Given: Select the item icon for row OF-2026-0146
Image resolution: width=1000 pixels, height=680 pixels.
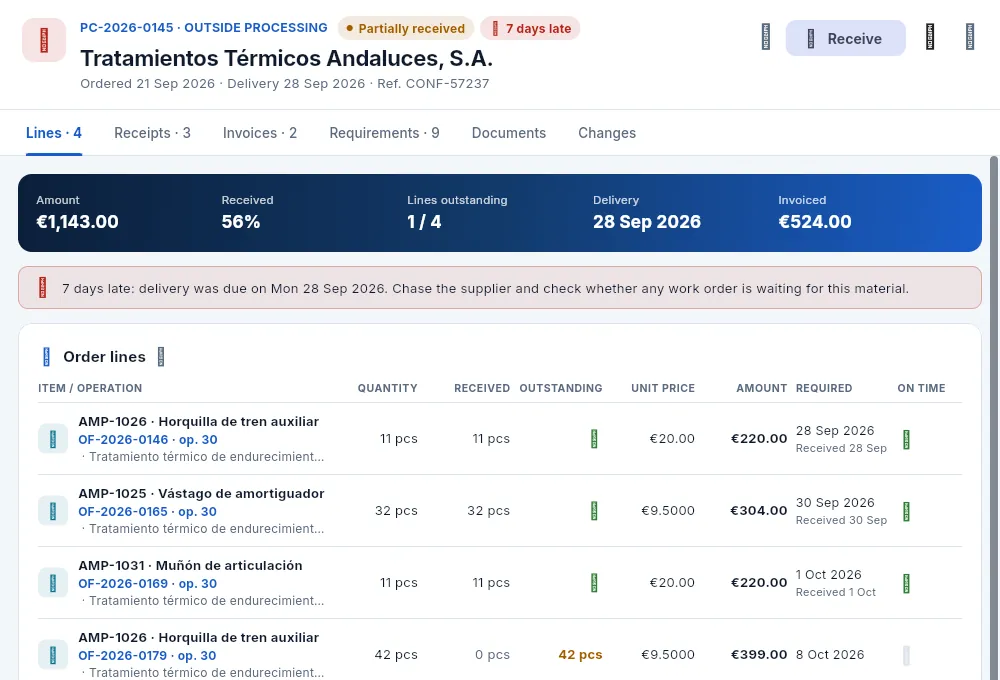Looking at the screenshot, I should tap(53, 439).
